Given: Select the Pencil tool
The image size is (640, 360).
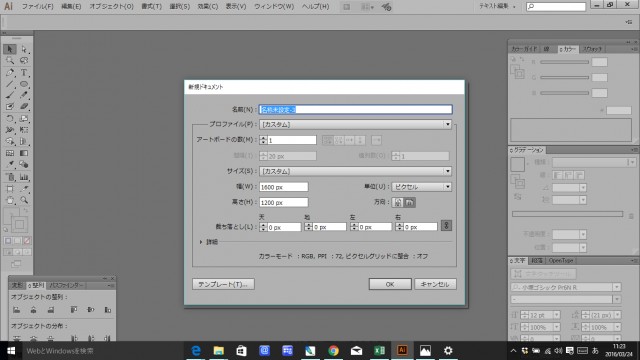Looking at the screenshot, I should 24,95.
